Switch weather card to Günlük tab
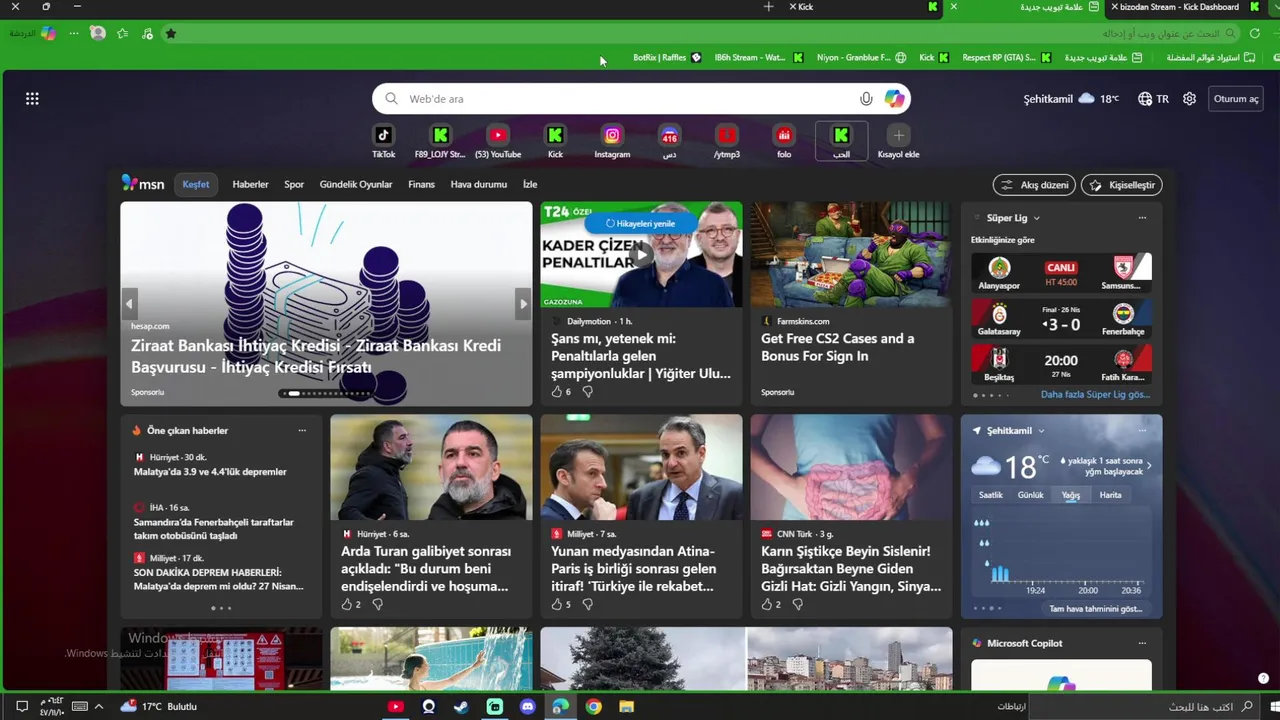 point(1030,495)
